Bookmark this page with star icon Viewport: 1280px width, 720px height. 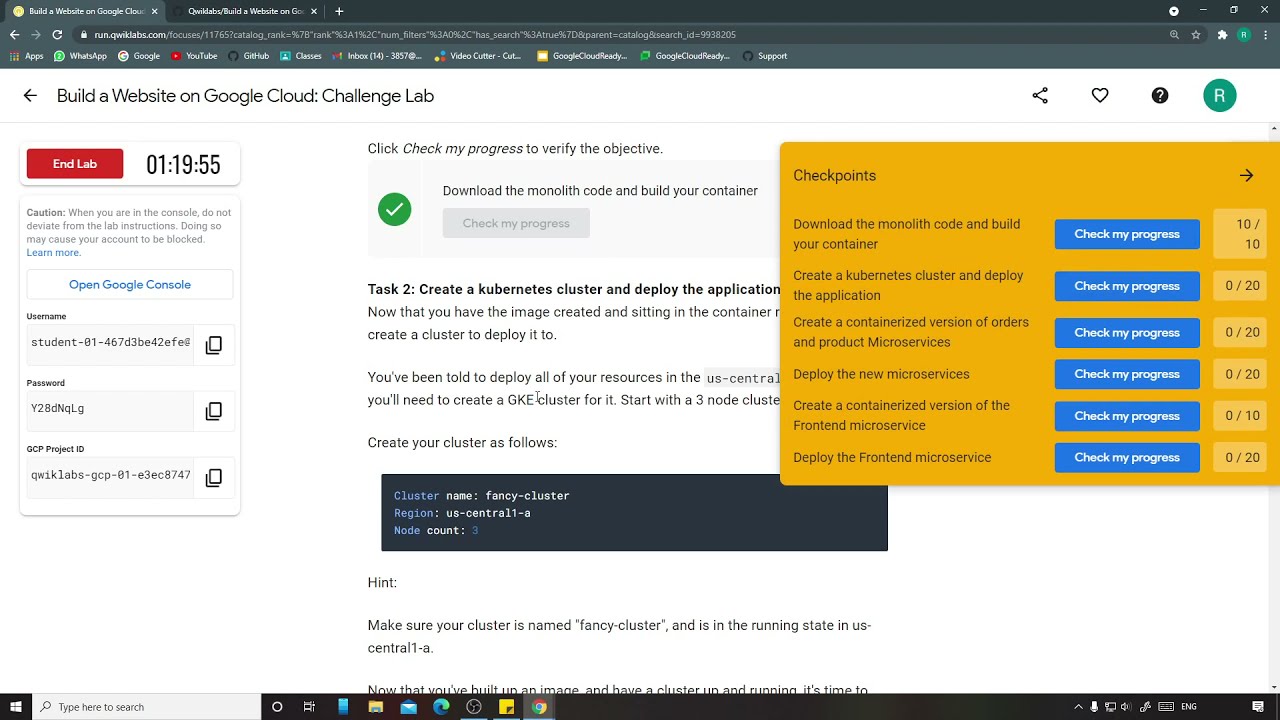point(1196,35)
